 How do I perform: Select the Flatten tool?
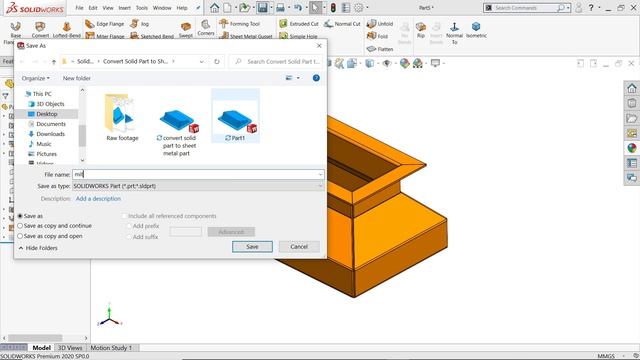(380, 49)
